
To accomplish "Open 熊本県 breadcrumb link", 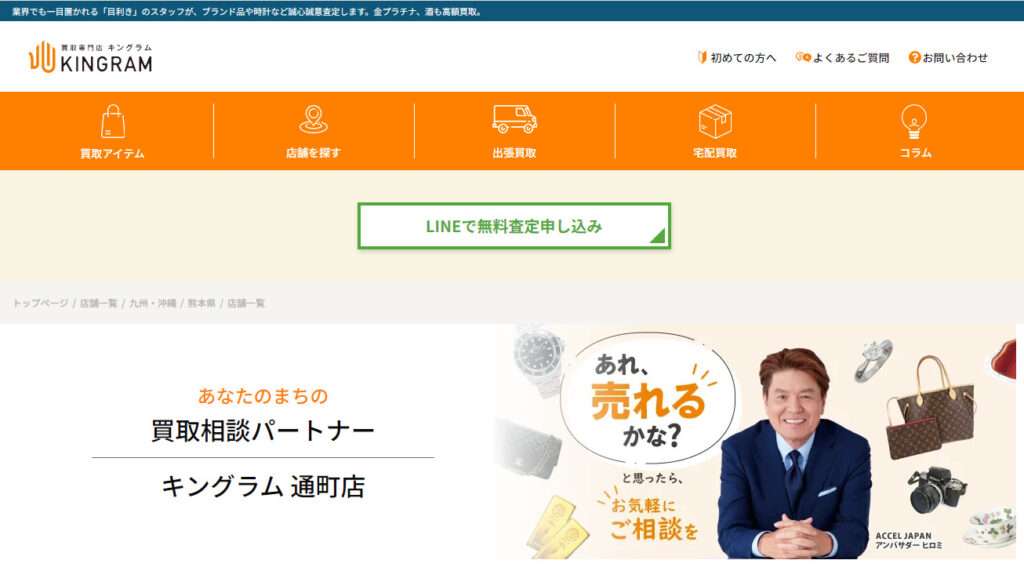I will point(201,303).
